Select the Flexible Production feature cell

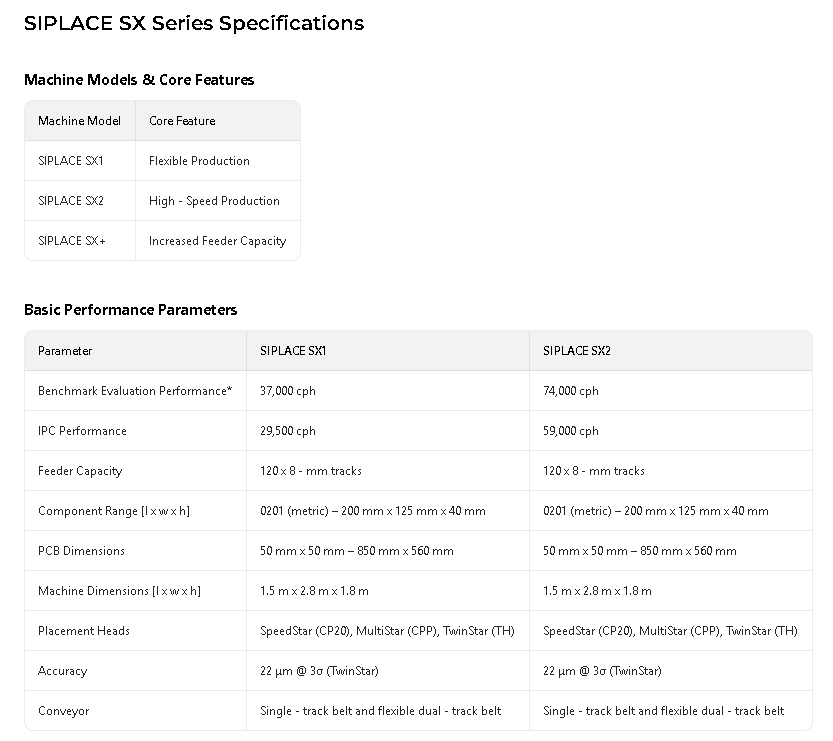199,161
